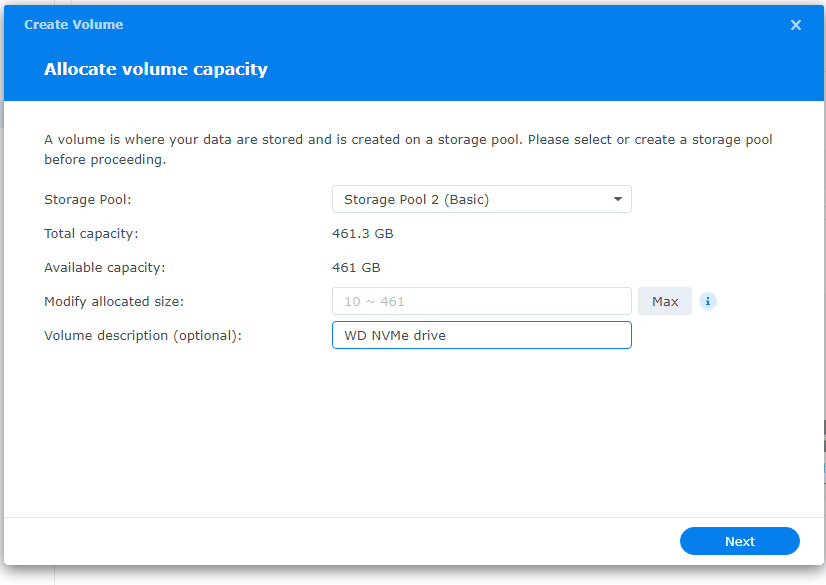The height and width of the screenshot is (585, 826).
Task: Click the Volume description (optional) label
Action: pyautogui.click(x=143, y=335)
